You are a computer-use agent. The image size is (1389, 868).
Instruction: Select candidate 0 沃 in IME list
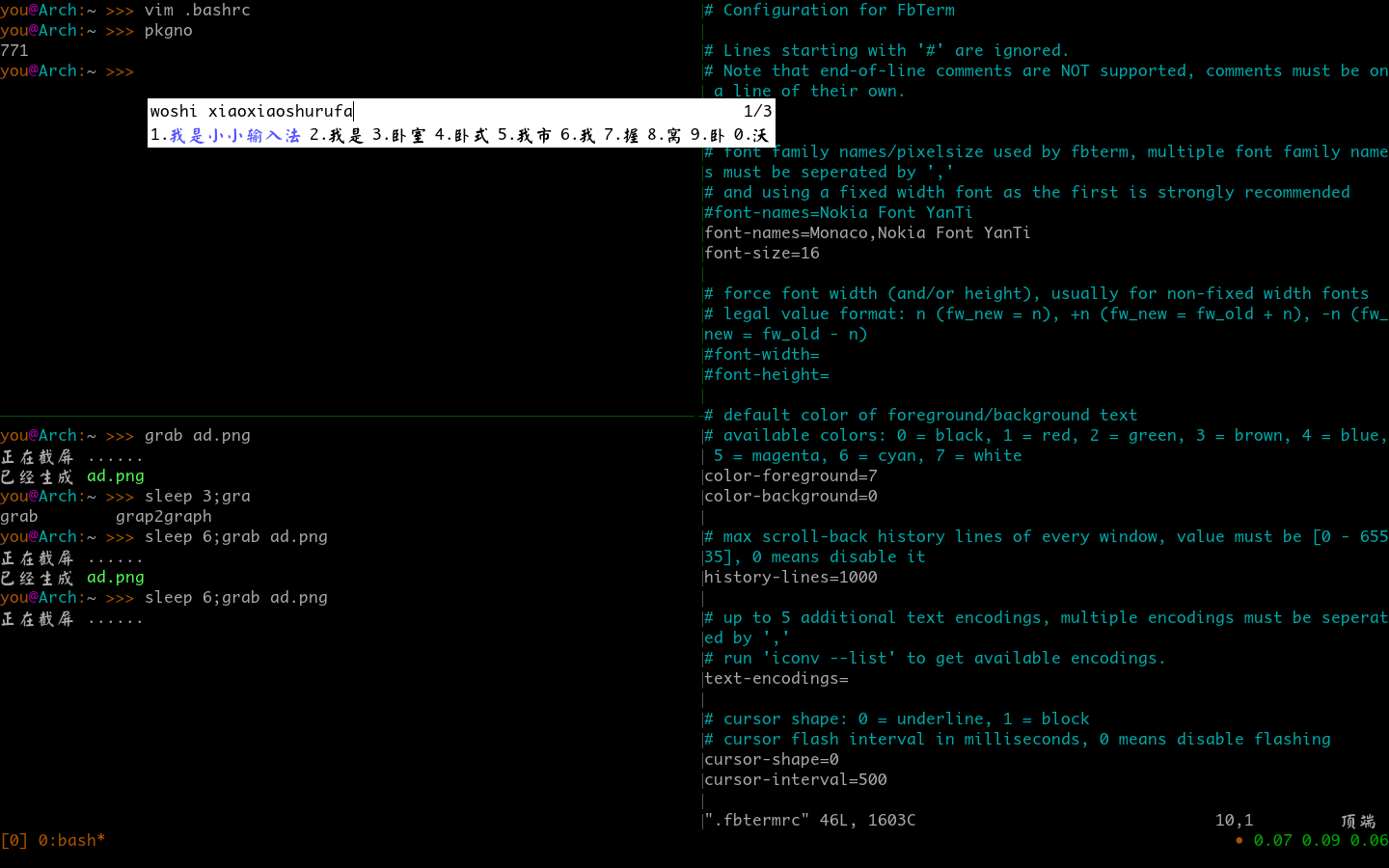coord(751,135)
